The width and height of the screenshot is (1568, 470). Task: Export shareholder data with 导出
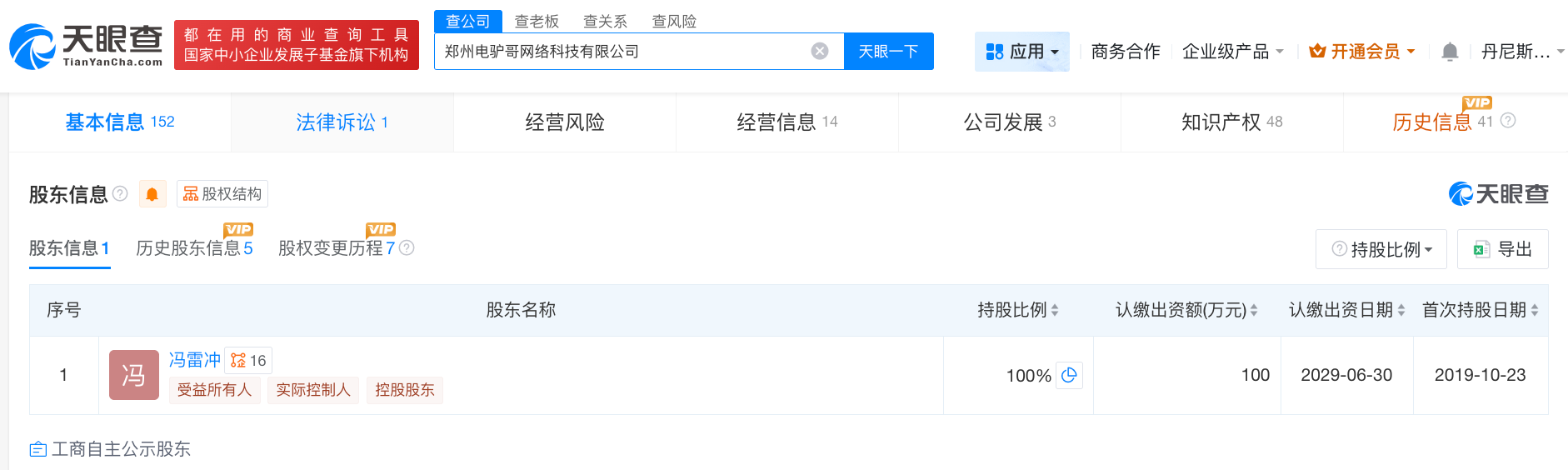click(1503, 249)
